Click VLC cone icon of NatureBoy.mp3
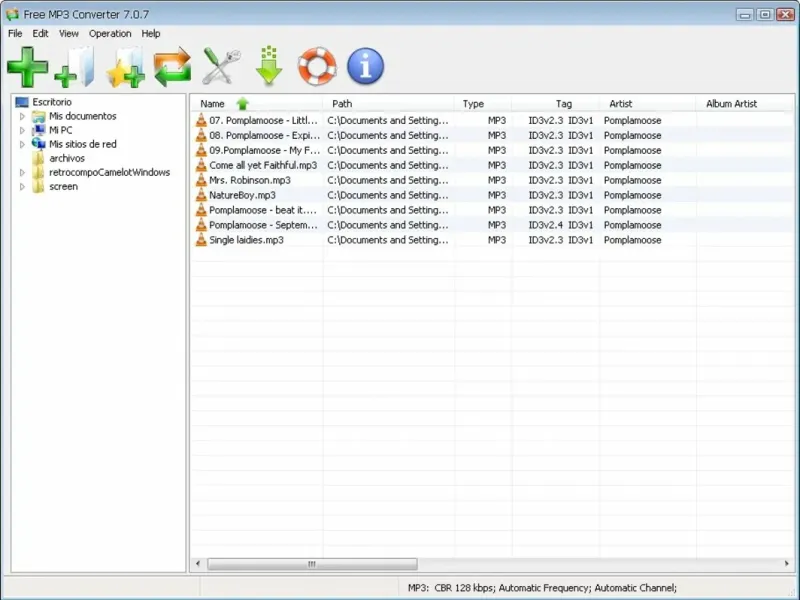This screenshot has width=800, height=600. tap(201, 195)
